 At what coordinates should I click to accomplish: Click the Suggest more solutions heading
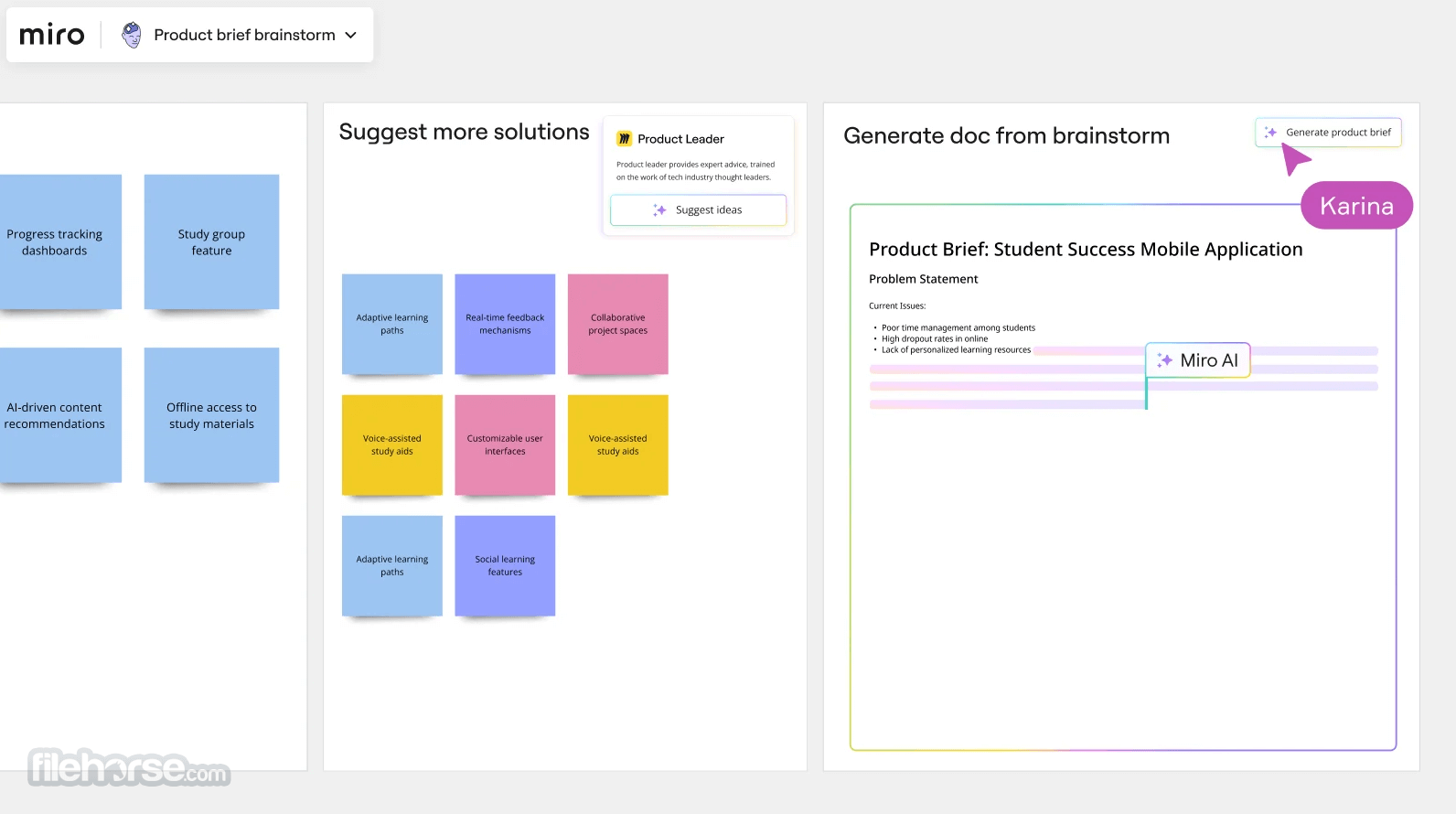(464, 132)
